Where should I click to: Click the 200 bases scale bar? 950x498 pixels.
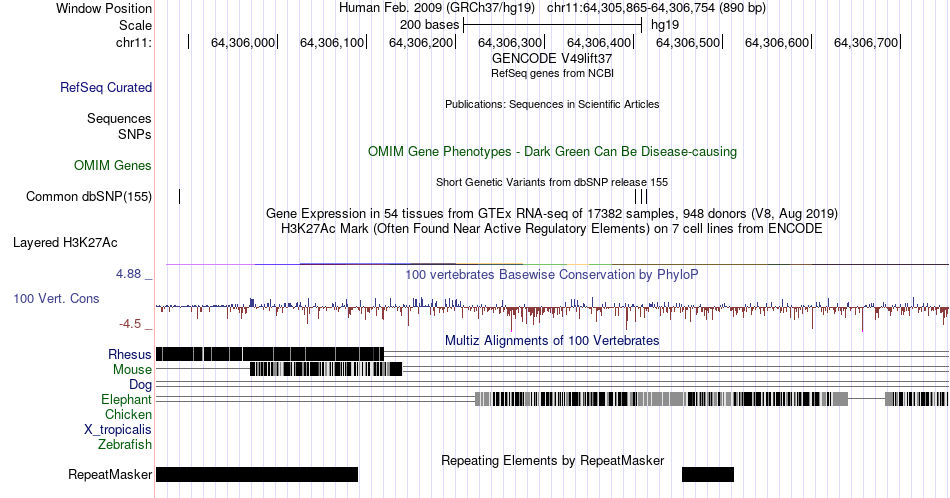click(x=553, y=25)
